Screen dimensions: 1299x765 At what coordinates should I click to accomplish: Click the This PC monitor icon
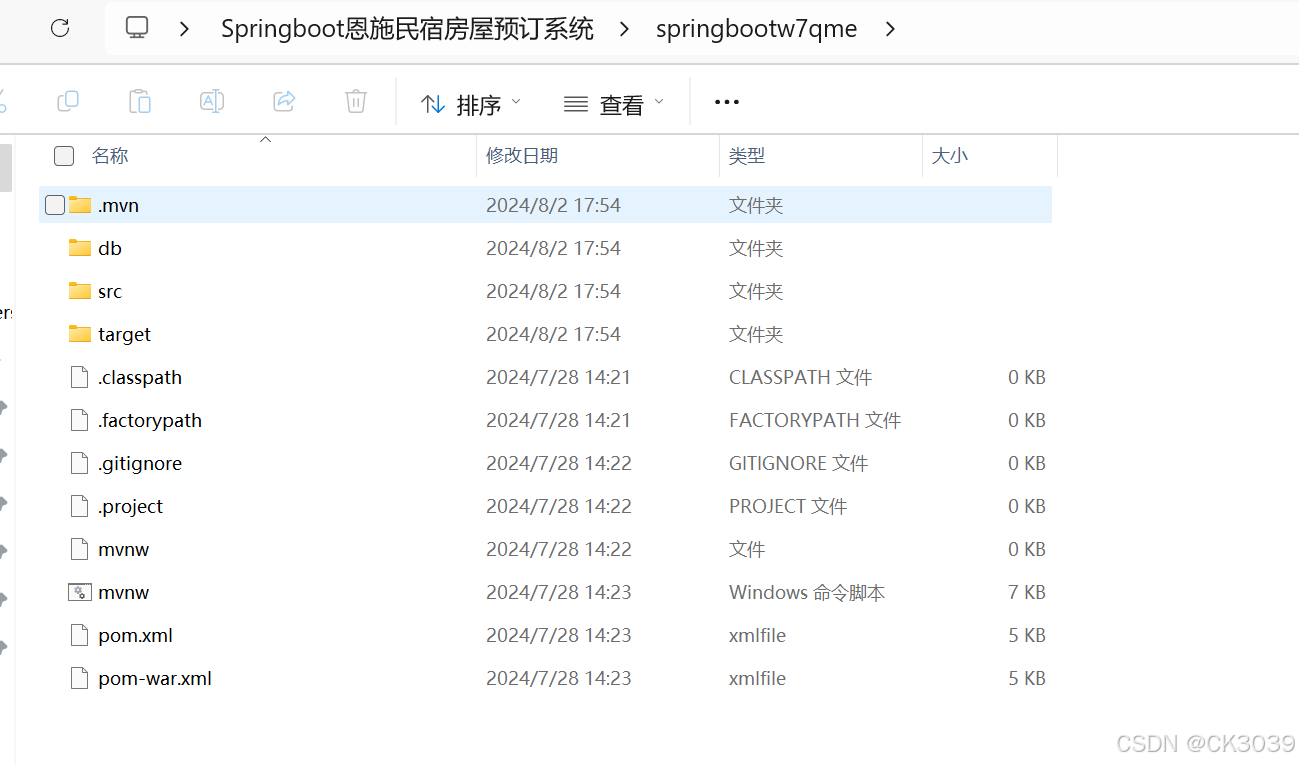pos(138,28)
